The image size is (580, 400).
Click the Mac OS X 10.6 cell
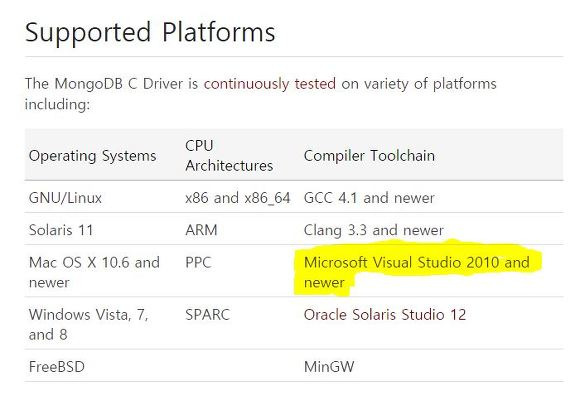pos(94,272)
